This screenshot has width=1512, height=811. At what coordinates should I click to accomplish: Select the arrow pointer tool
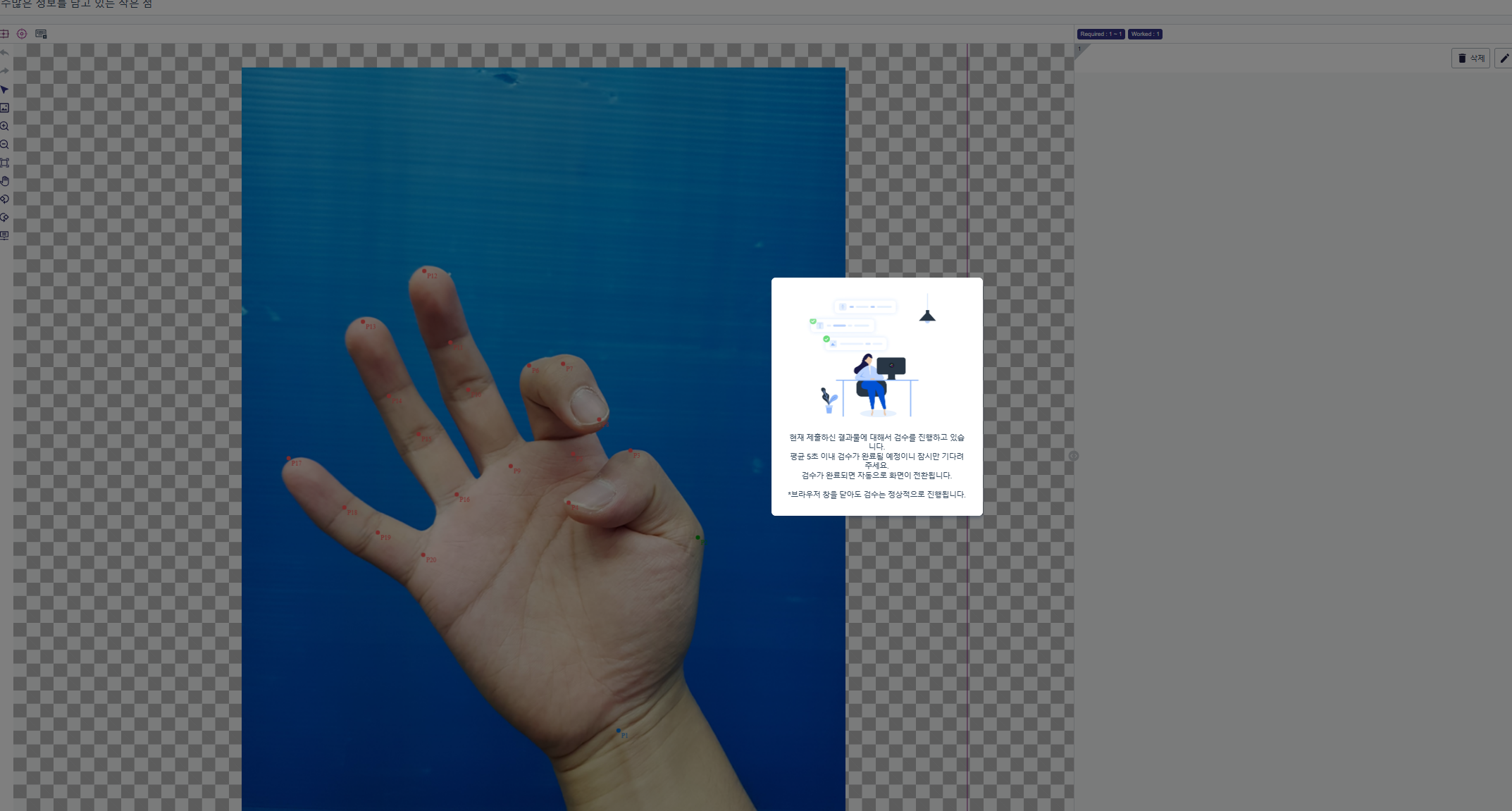[4, 89]
